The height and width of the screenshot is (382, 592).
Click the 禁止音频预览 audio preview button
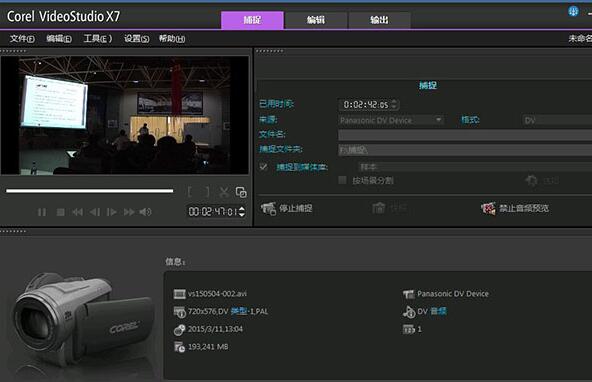(515, 208)
